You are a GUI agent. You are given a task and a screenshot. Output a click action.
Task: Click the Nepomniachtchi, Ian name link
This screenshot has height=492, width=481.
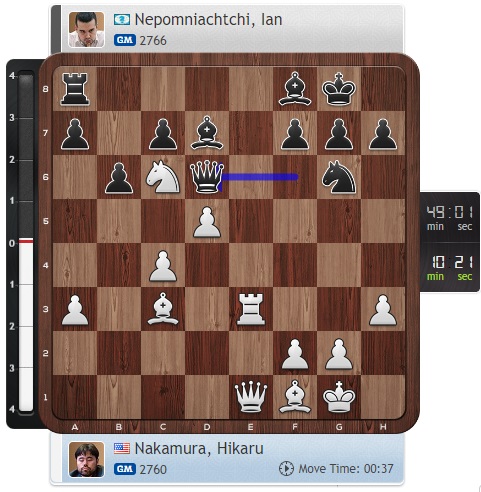click(x=208, y=20)
